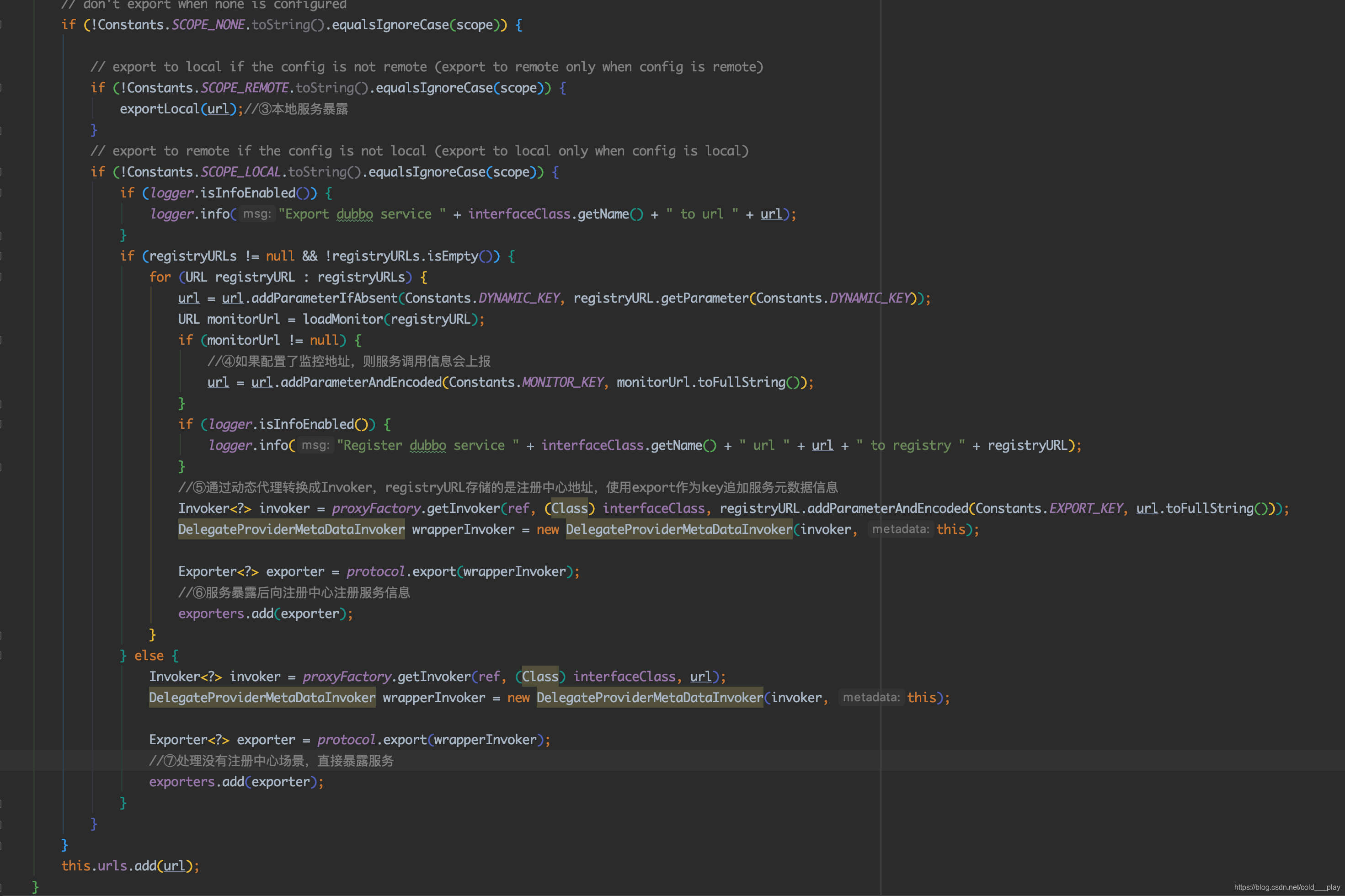Click the comment "// export to remote if the config"
Image resolution: width=1345 pixels, height=896 pixels.
[419, 151]
